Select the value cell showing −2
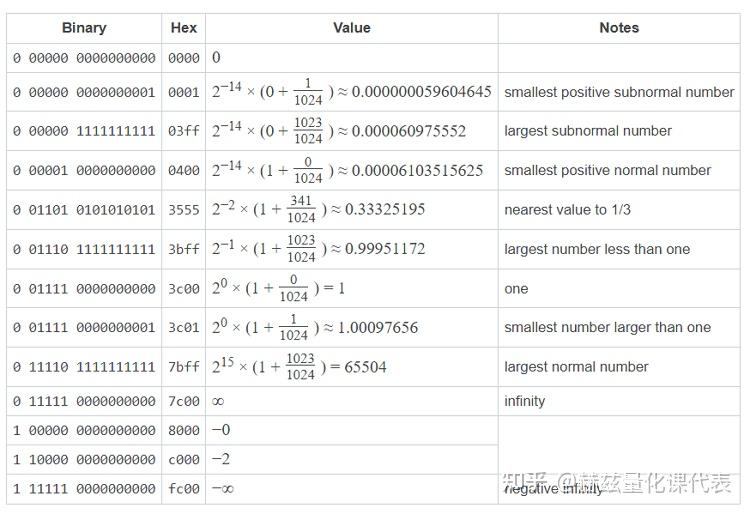The image size is (750, 514). [x=222, y=460]
